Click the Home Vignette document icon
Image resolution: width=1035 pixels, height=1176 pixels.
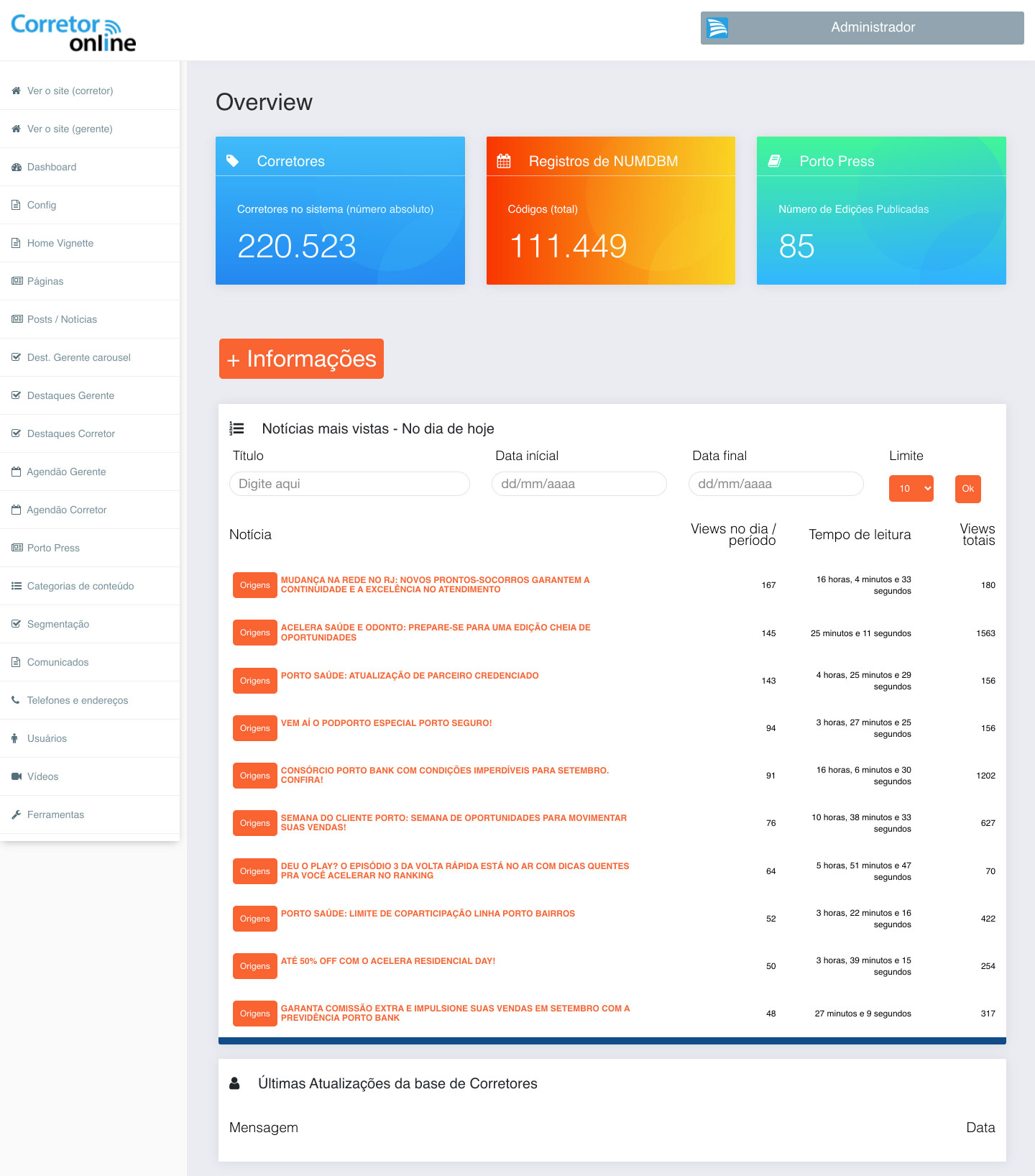coord(16,244)
